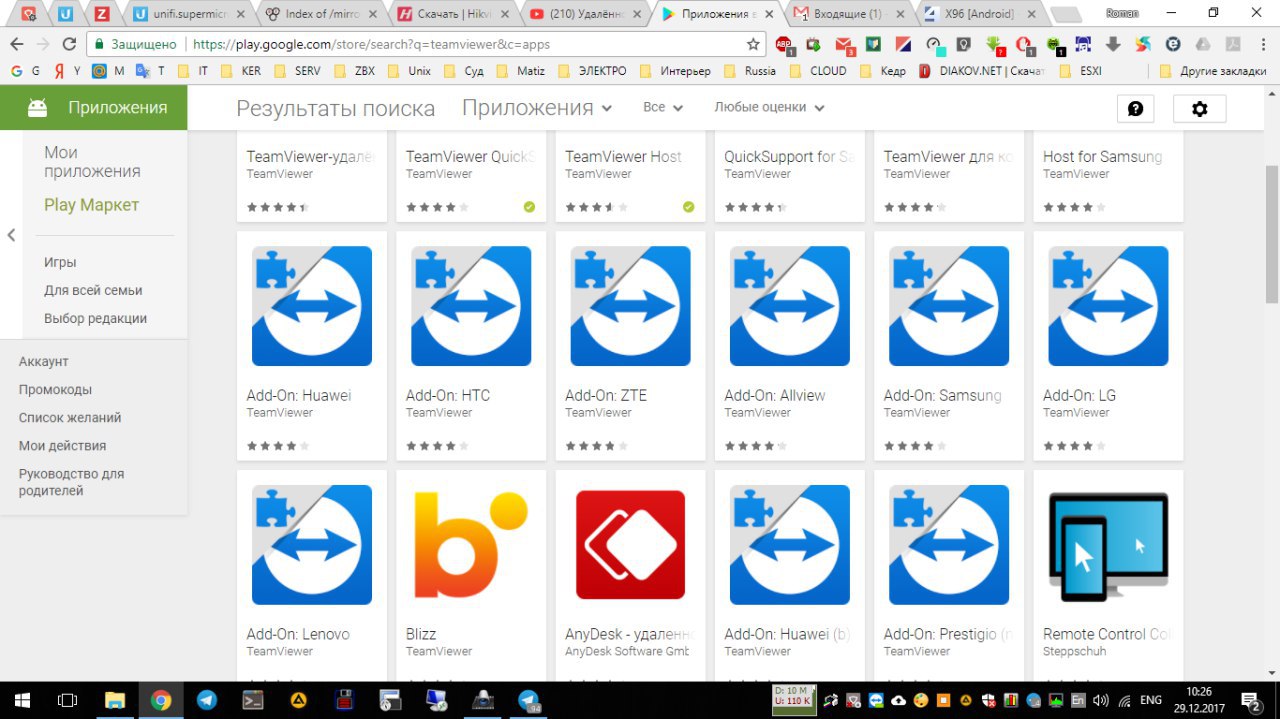This screenshot has height=719, width=1280.
Task: Select Выбор редакции in the sidebar
Action: [x=95, y=318]
